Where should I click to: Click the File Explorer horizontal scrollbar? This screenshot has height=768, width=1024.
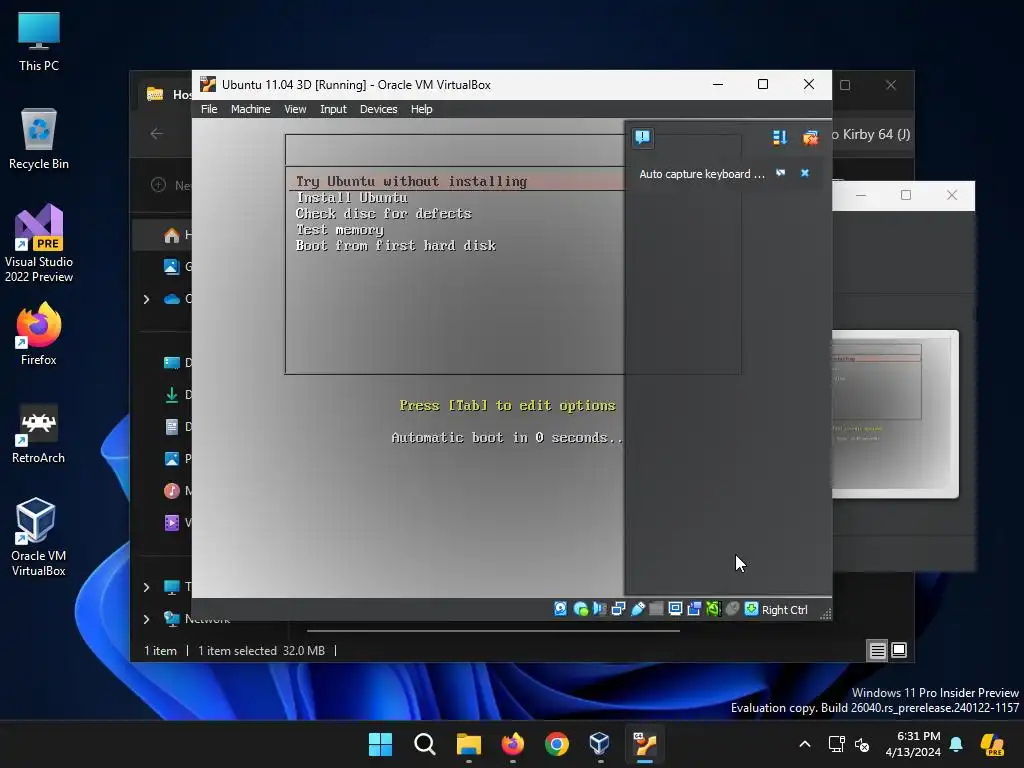click(493, 631)
